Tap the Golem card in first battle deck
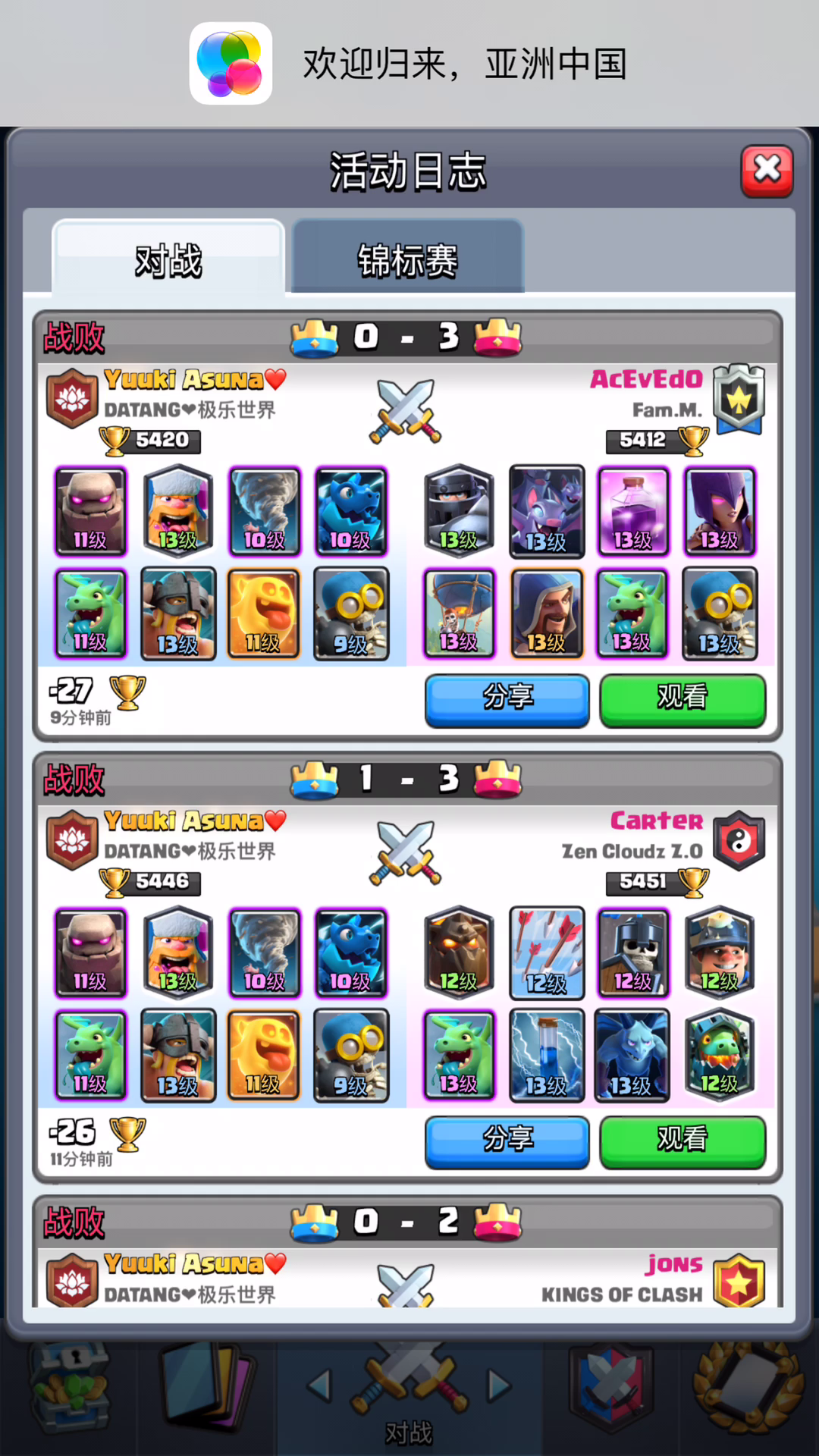819x1456 pixels. click(x=90, y=511)
